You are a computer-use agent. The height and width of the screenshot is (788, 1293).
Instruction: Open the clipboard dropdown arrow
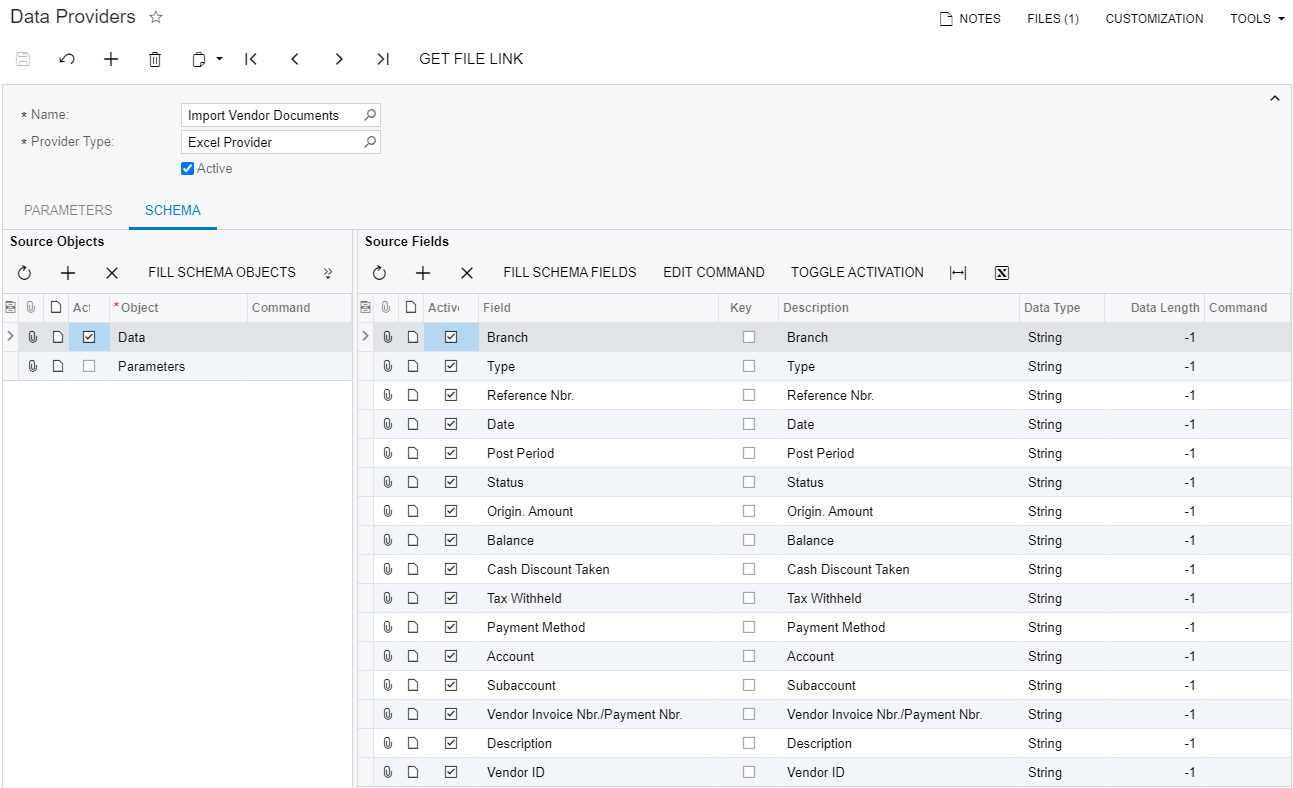(219, 60)
